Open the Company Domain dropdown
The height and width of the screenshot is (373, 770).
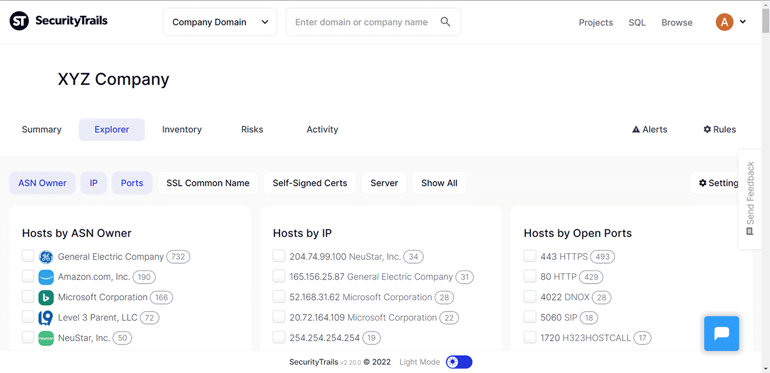click(220, 22)
